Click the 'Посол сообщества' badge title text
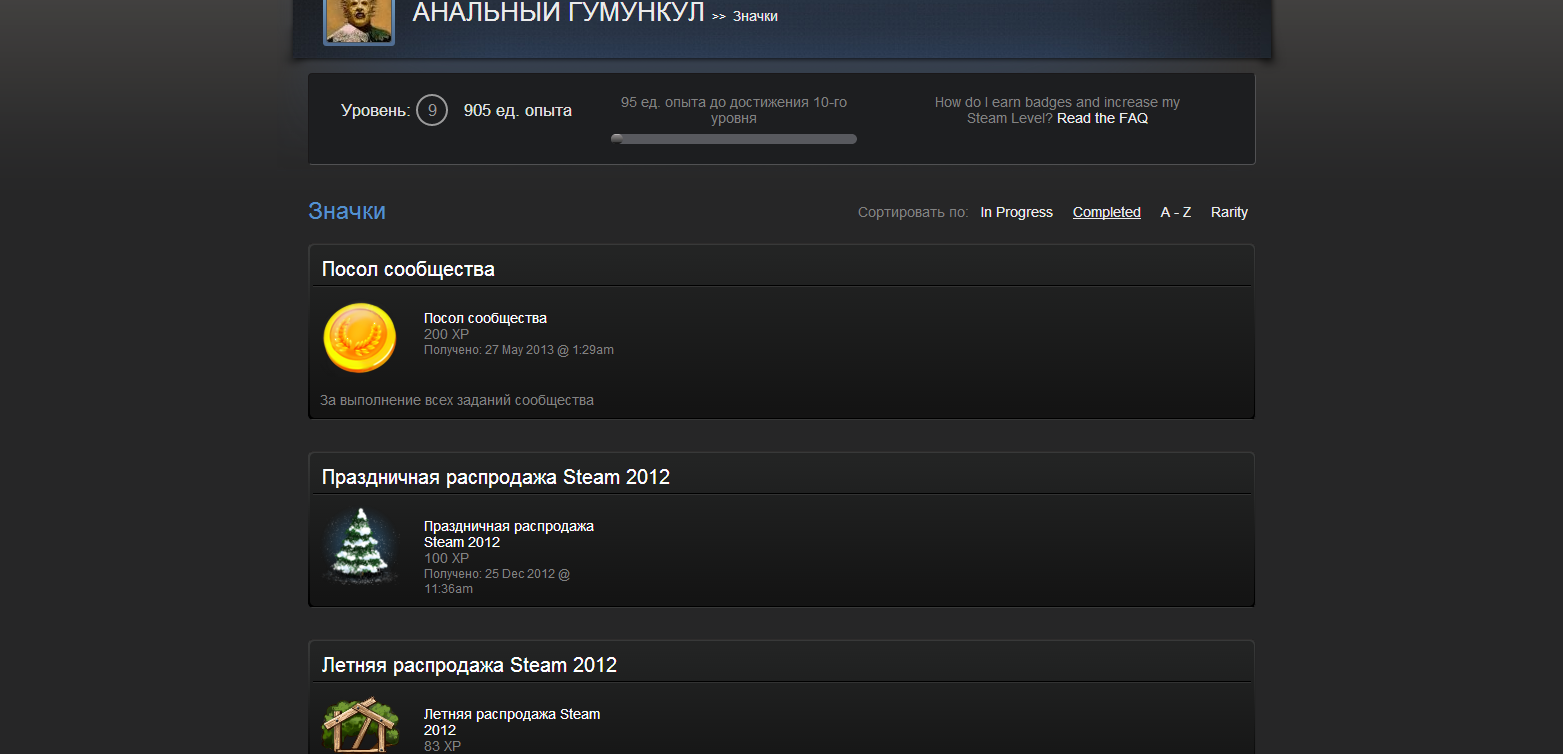 [x=485, y=318]
